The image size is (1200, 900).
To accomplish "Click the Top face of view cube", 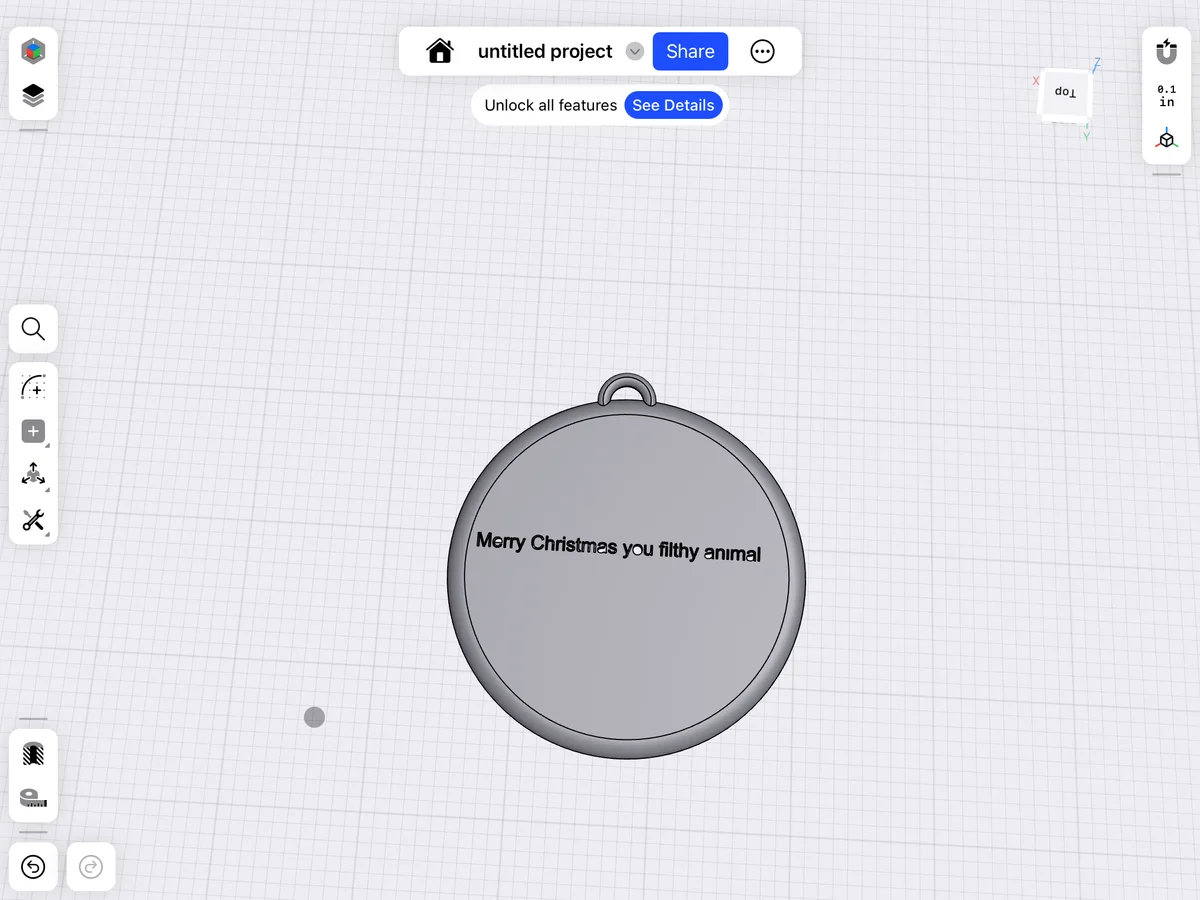I will (x=1066, y=93).
